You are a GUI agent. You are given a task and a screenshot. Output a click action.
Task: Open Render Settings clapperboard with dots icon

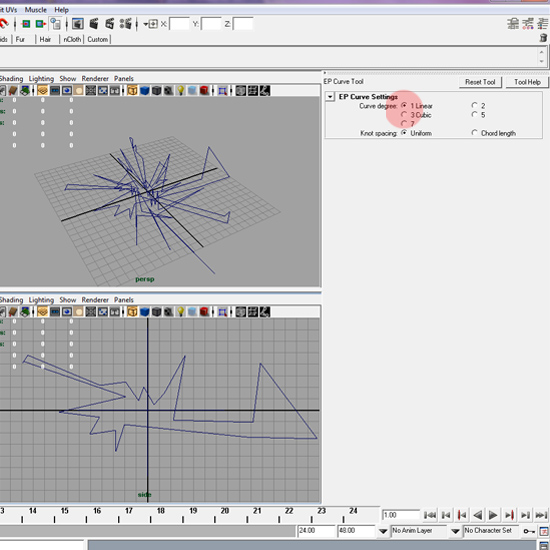[126, 24]
